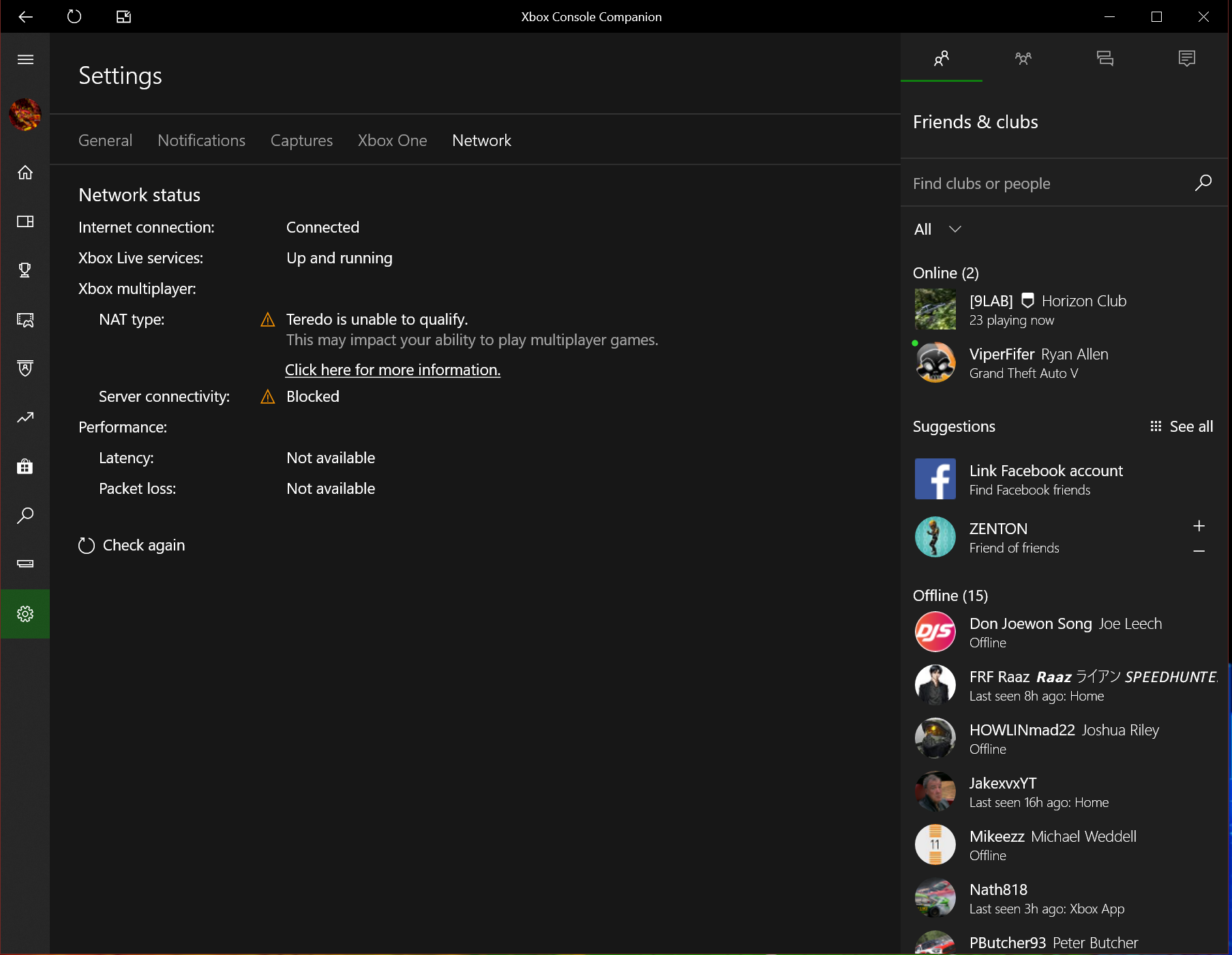Viewport: 1232px width, 955px height.
Task: Select the Server connectivity warning triangle
Action: (x=268, y=397)
